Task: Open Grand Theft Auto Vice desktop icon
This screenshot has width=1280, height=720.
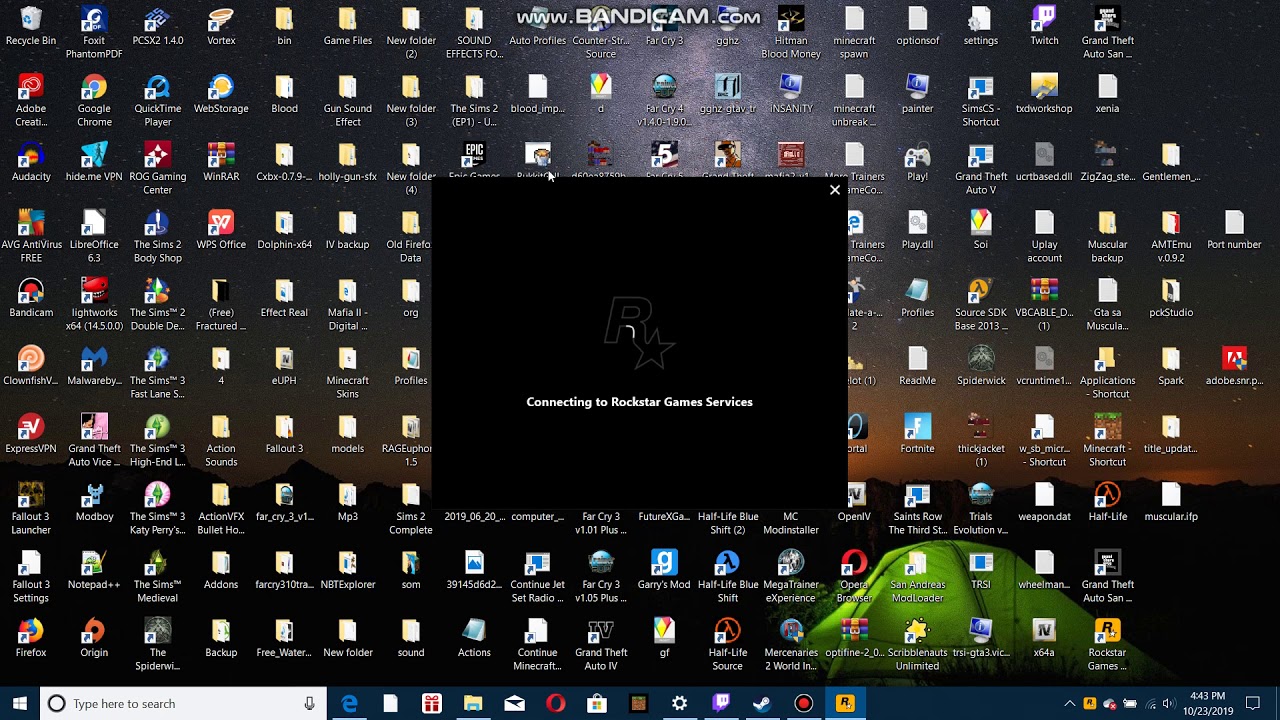Action: [x=94, y=441]
